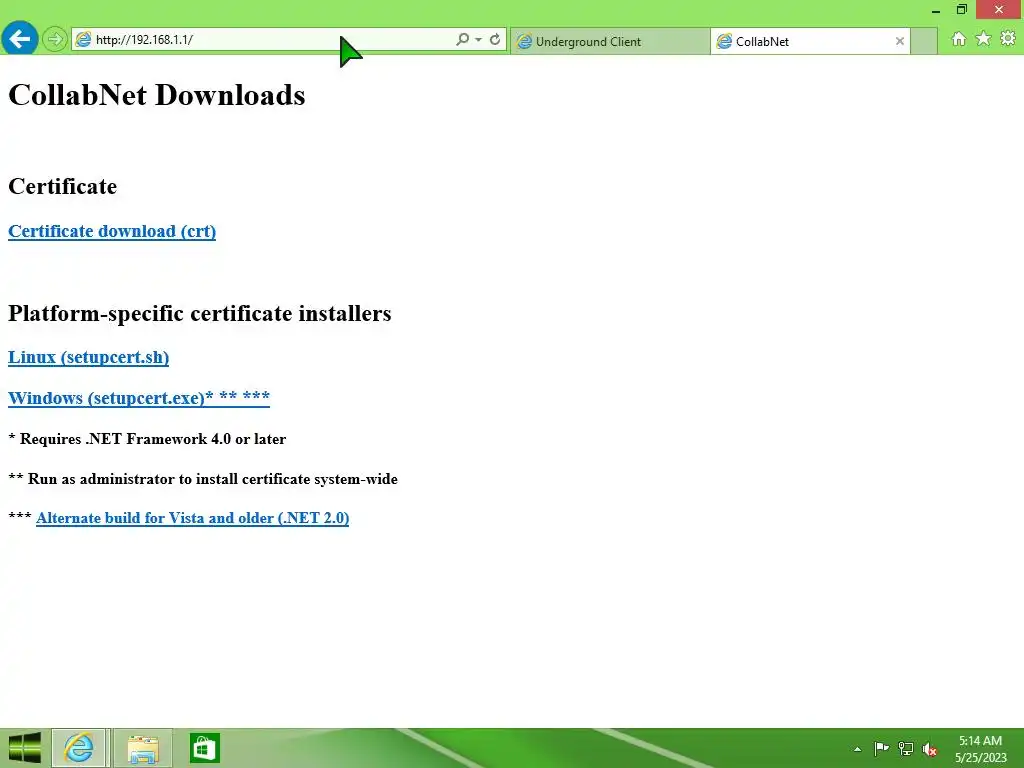Viewport: 1024px width, 768px height.
Task: Click the magnifier search icon in address bar
Action: (x=462, y=39)
